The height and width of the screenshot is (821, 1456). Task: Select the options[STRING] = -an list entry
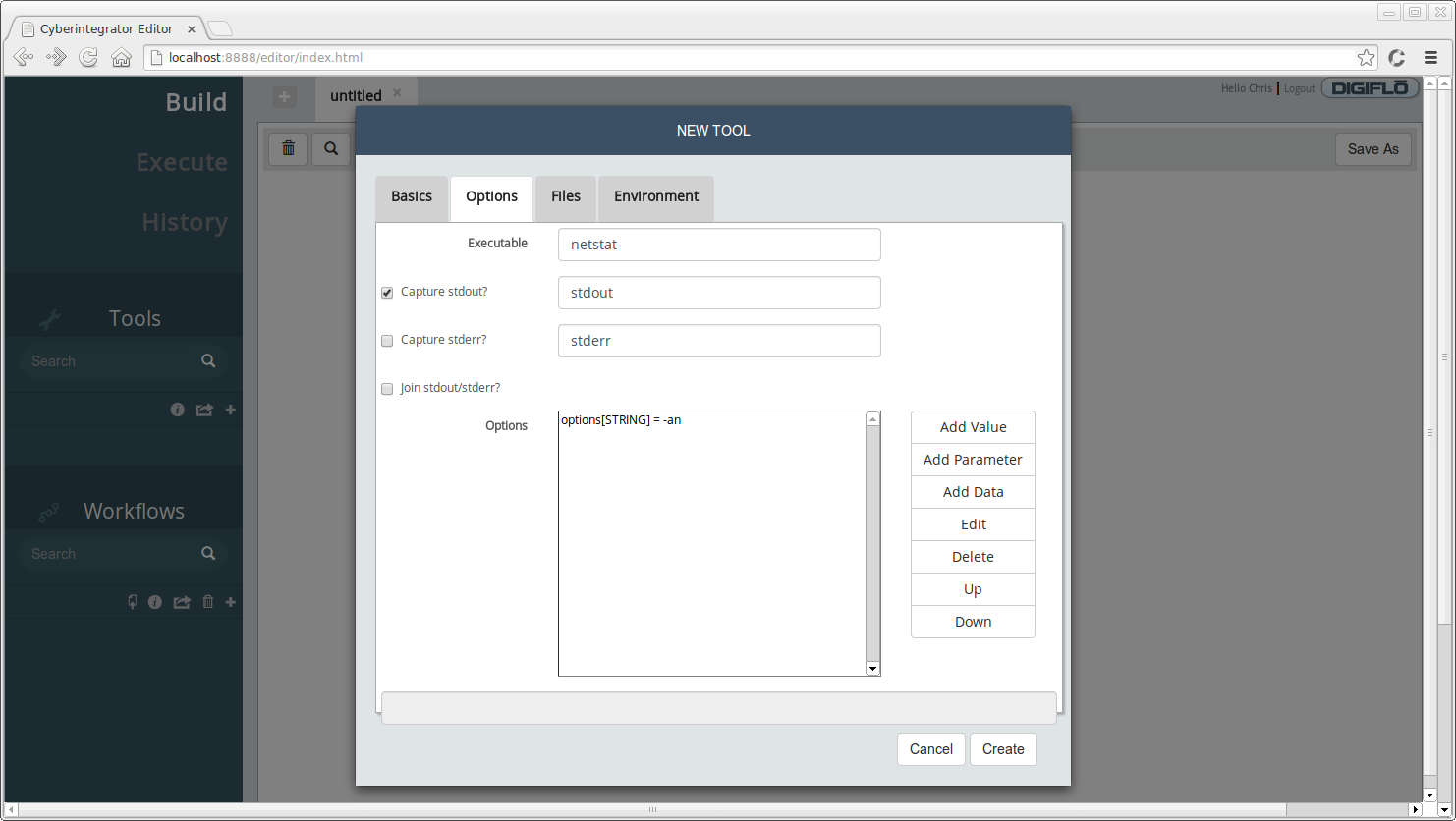click(621, 420)
